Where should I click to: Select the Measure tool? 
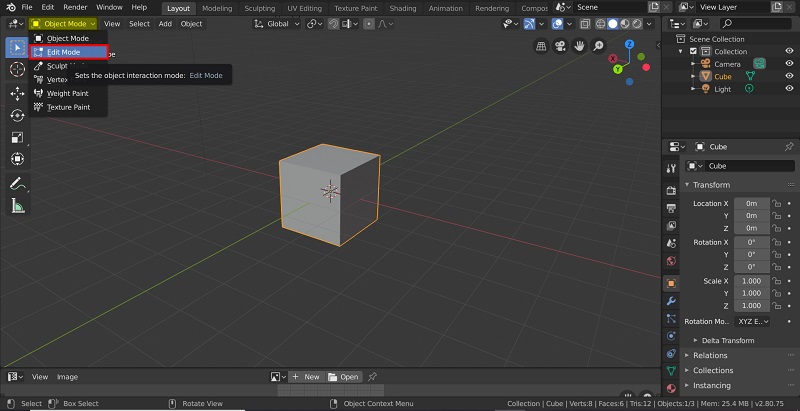pos(17,206)
